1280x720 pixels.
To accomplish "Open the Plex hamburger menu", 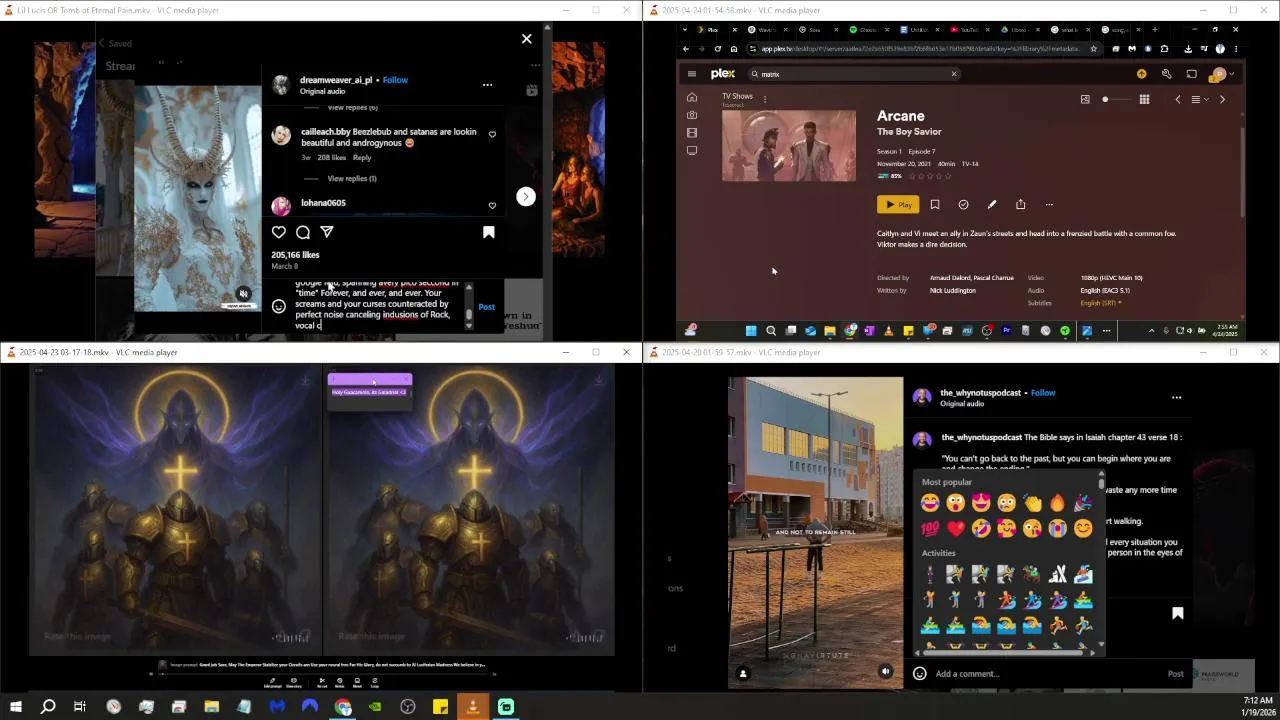I will tap(691, 73).
